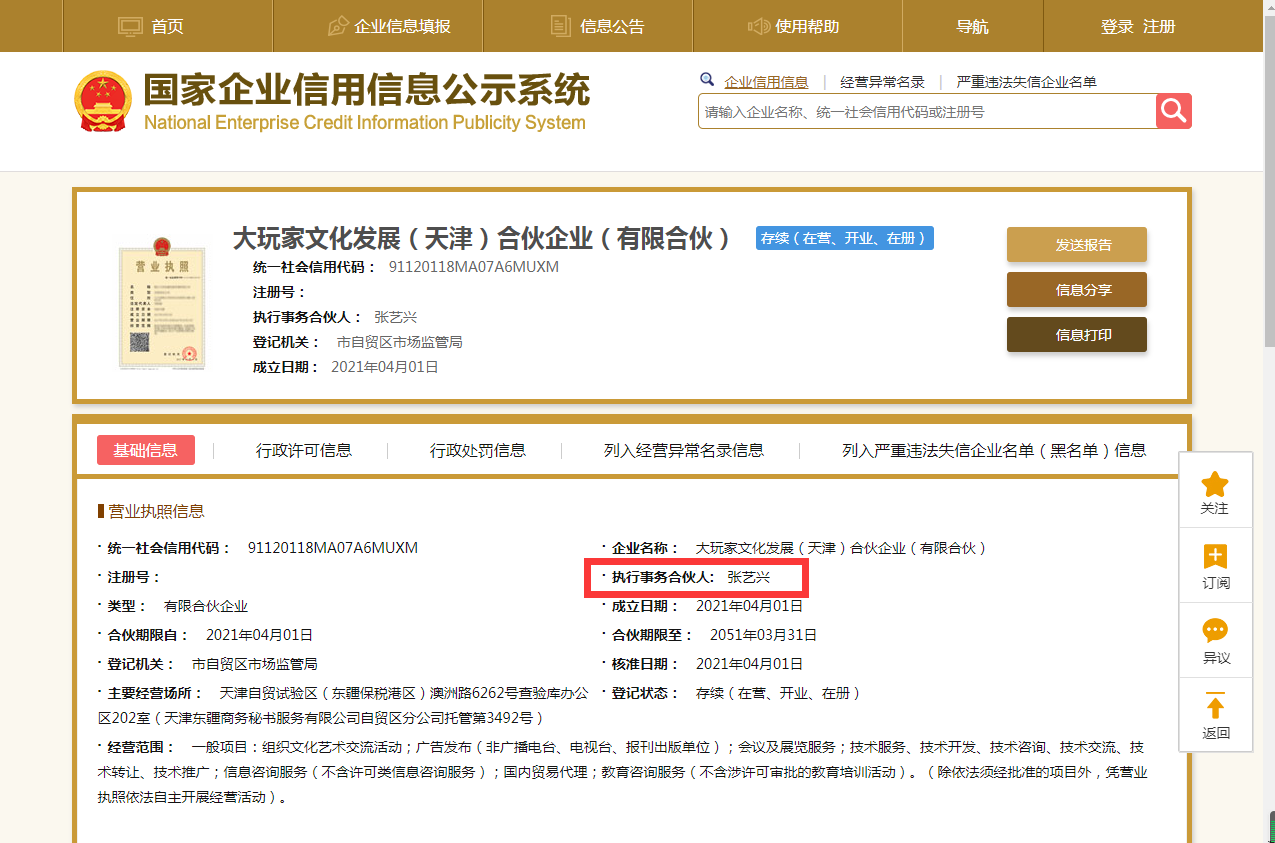
Task: Click the search magnifier icon
Action: click(1172, 110)
